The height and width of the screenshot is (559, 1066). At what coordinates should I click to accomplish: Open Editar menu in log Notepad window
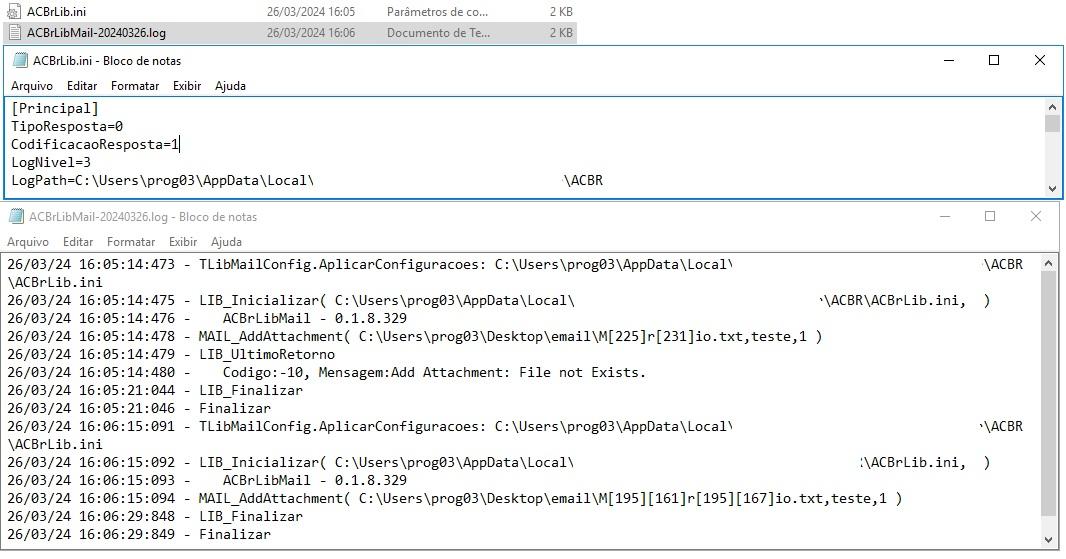coord(78,241)
